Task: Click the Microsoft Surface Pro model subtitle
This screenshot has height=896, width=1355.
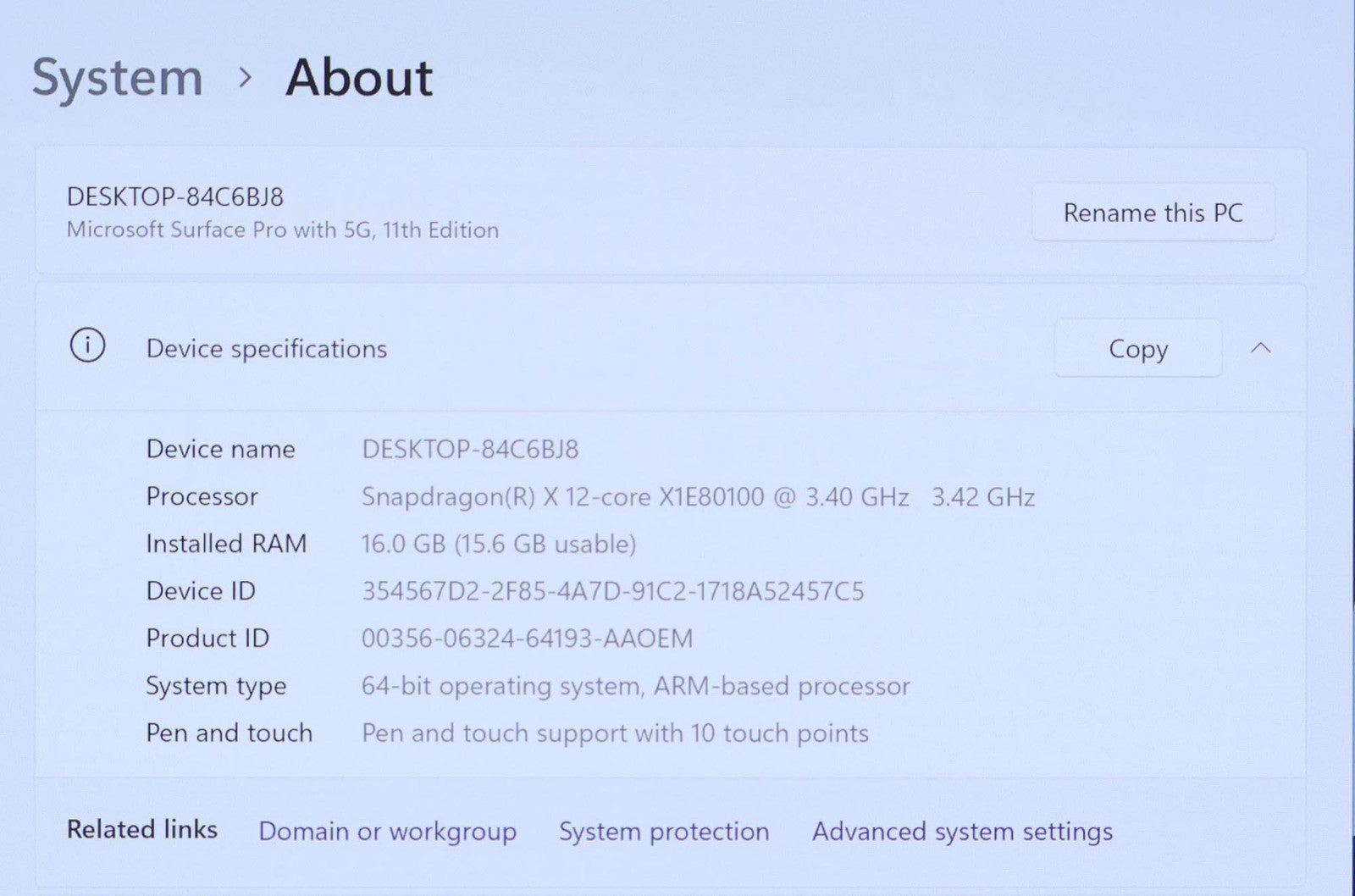Action: click(283, 230)
